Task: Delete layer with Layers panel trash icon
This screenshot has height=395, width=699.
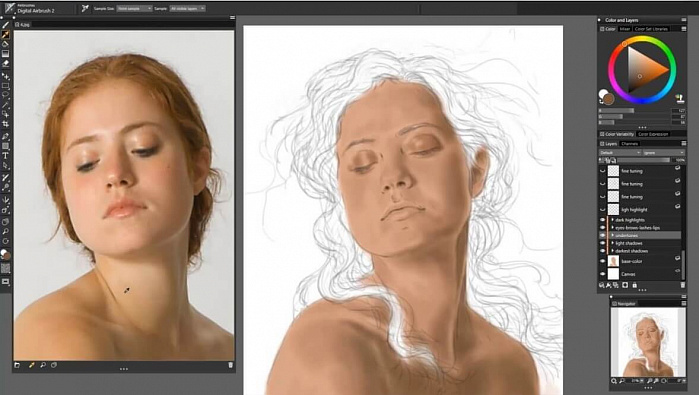Action: click(x=683, y=285)
